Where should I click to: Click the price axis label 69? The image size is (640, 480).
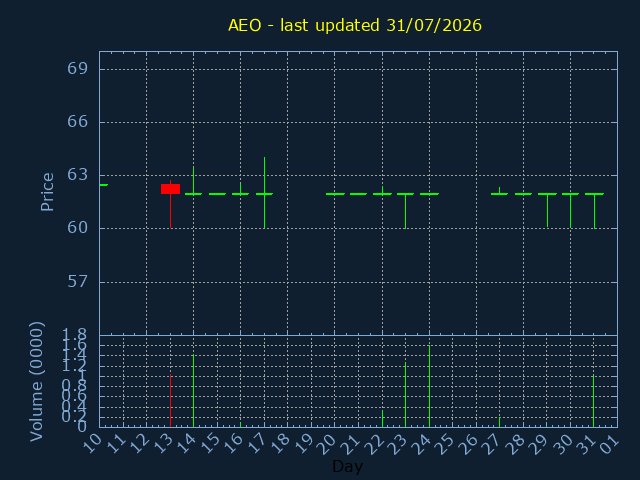pos(77,69)
